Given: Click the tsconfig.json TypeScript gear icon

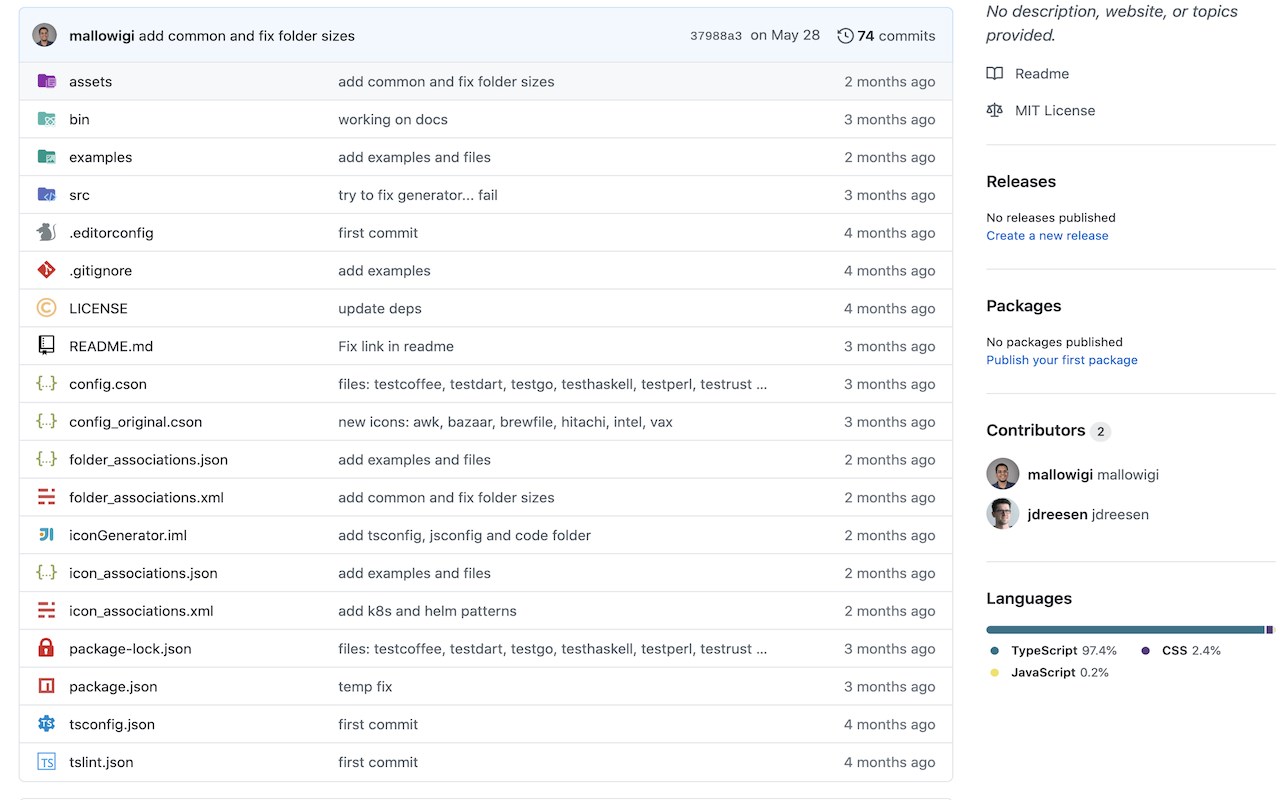Looking at the screenshot, I should pos(46,724).
